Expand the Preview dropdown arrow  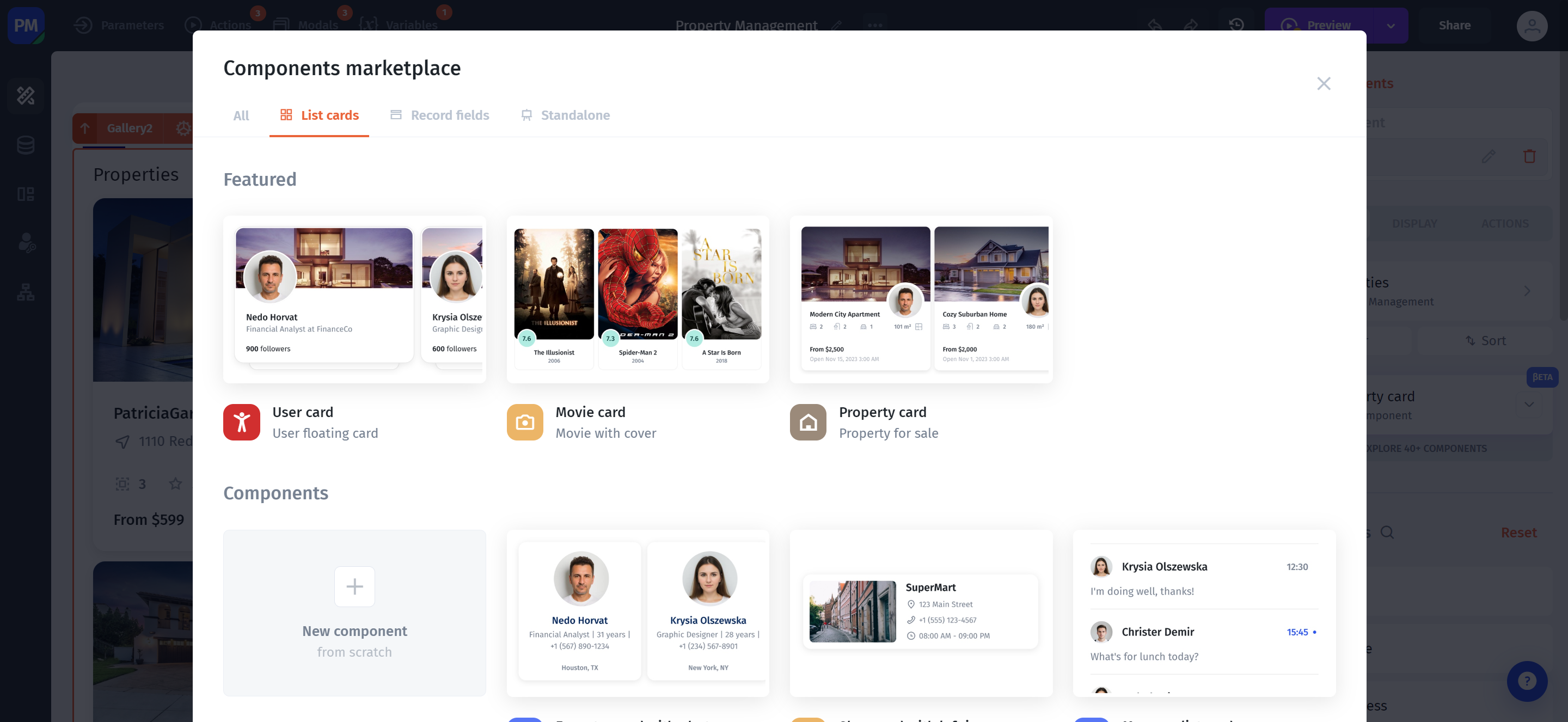[x=1391, y=26]
